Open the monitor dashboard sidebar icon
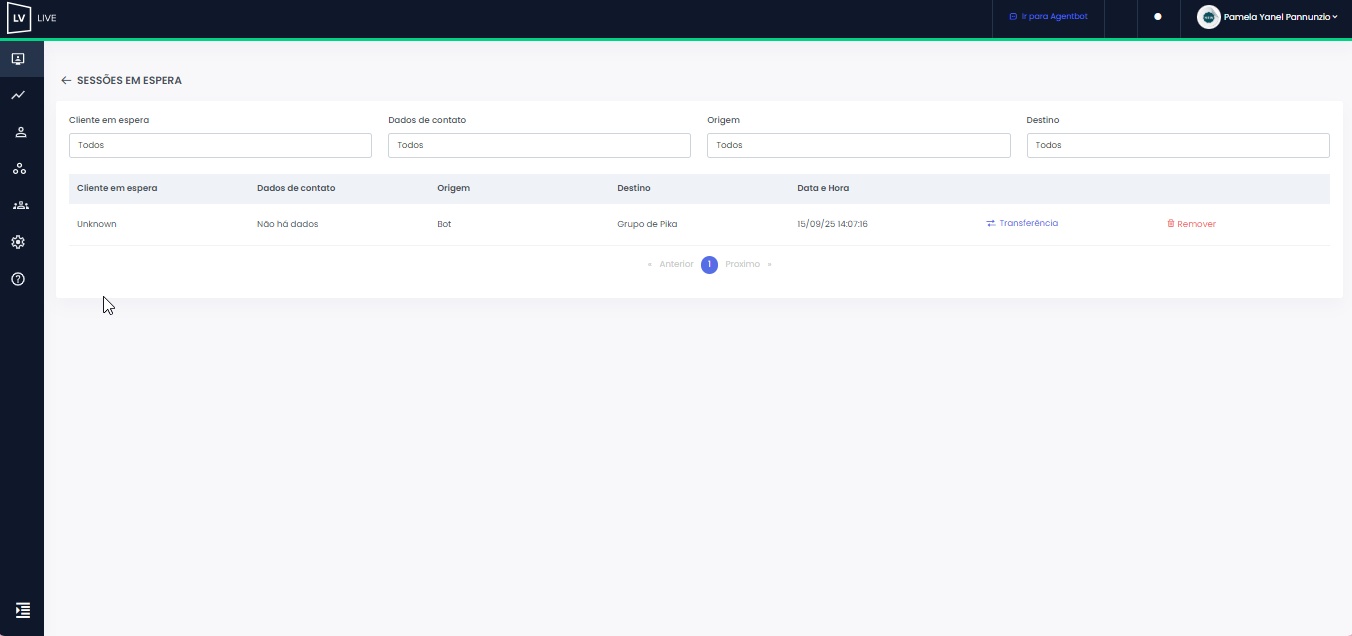The image size is (1352, 636). tap(18, 59)
